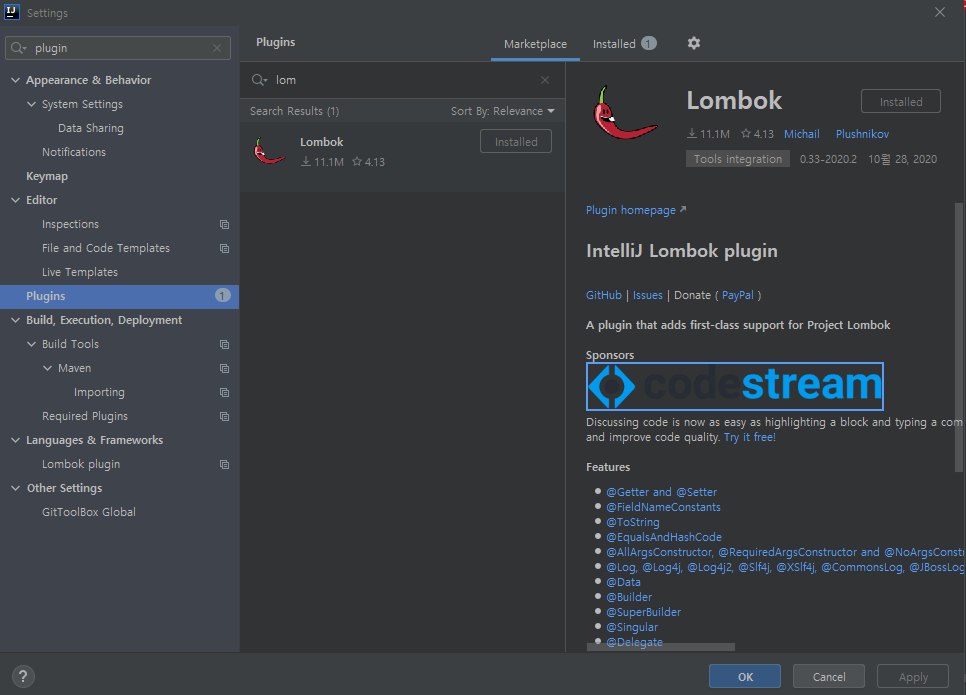Collapse the Editor section

click(x=15, y=200)
